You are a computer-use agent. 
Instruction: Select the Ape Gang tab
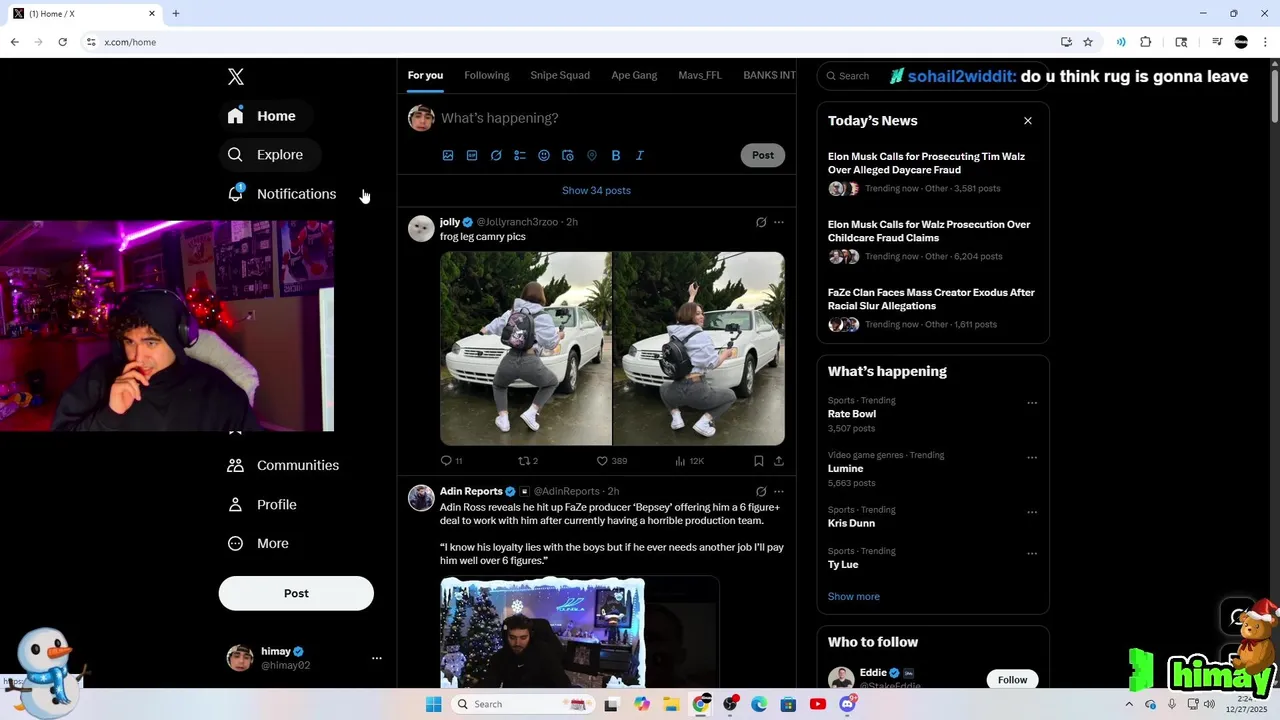coord(634,75)
